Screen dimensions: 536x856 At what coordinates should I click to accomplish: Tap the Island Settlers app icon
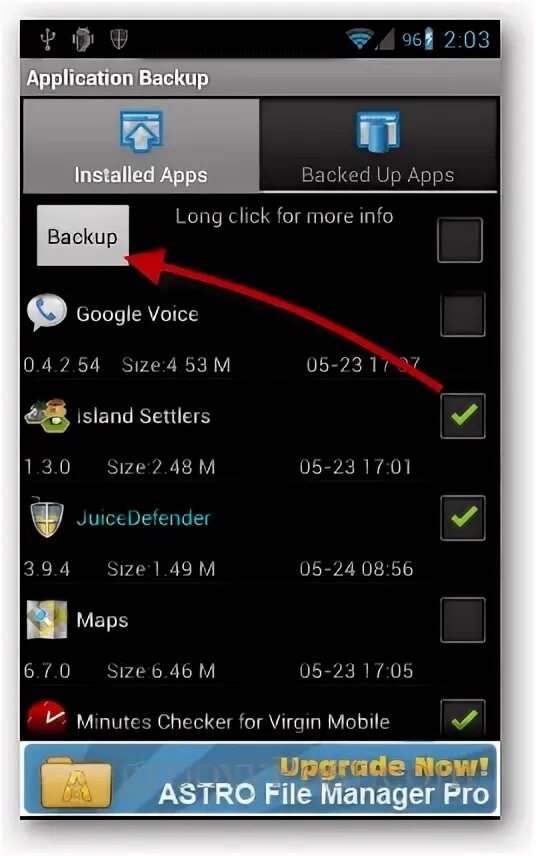pos(47,415)
